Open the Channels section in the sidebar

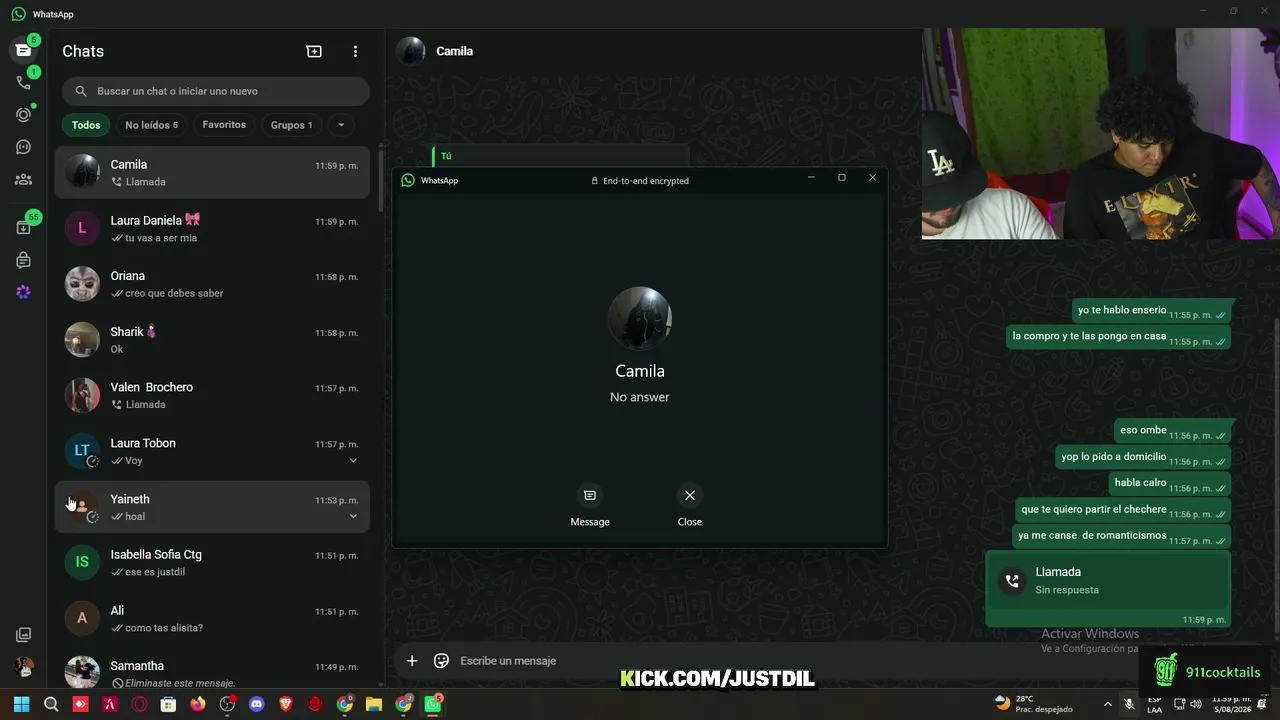(23, 147)
